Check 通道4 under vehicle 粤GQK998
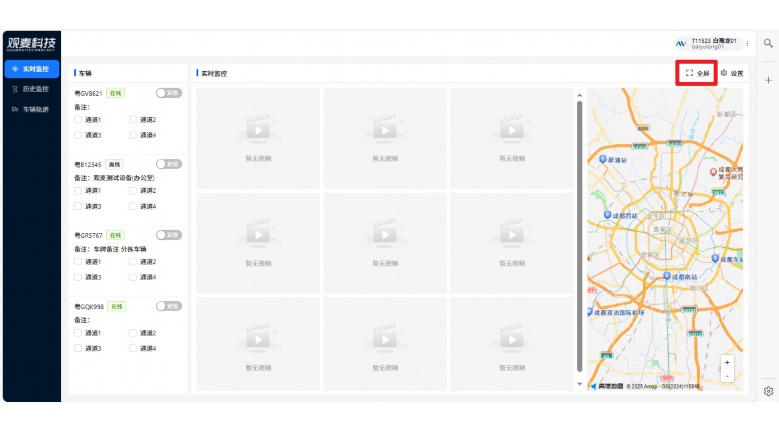The height and width of the screenshot is (431, 779). (x=133, y=349)
